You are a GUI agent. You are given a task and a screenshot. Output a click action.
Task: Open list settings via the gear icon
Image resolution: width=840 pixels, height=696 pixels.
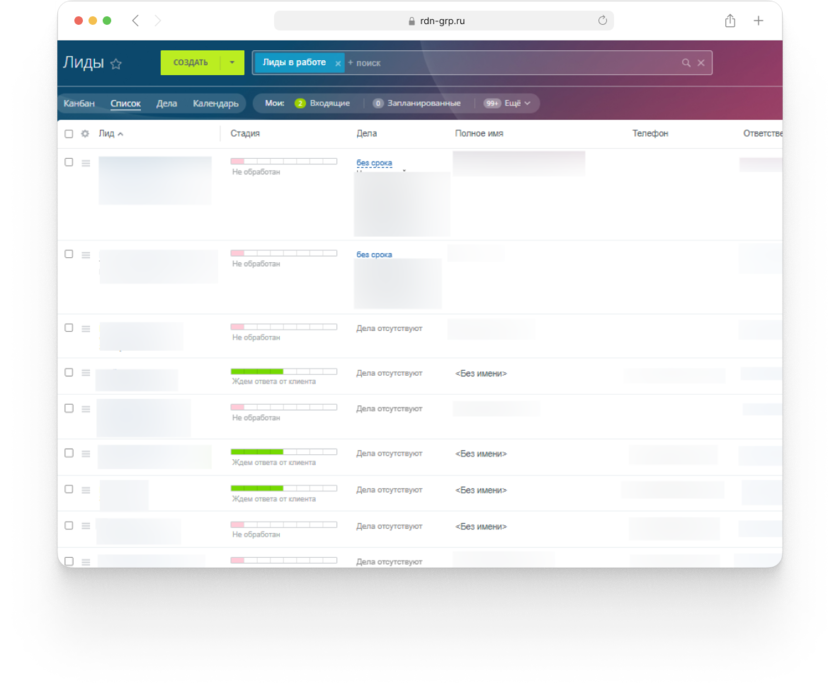point(85,133)
